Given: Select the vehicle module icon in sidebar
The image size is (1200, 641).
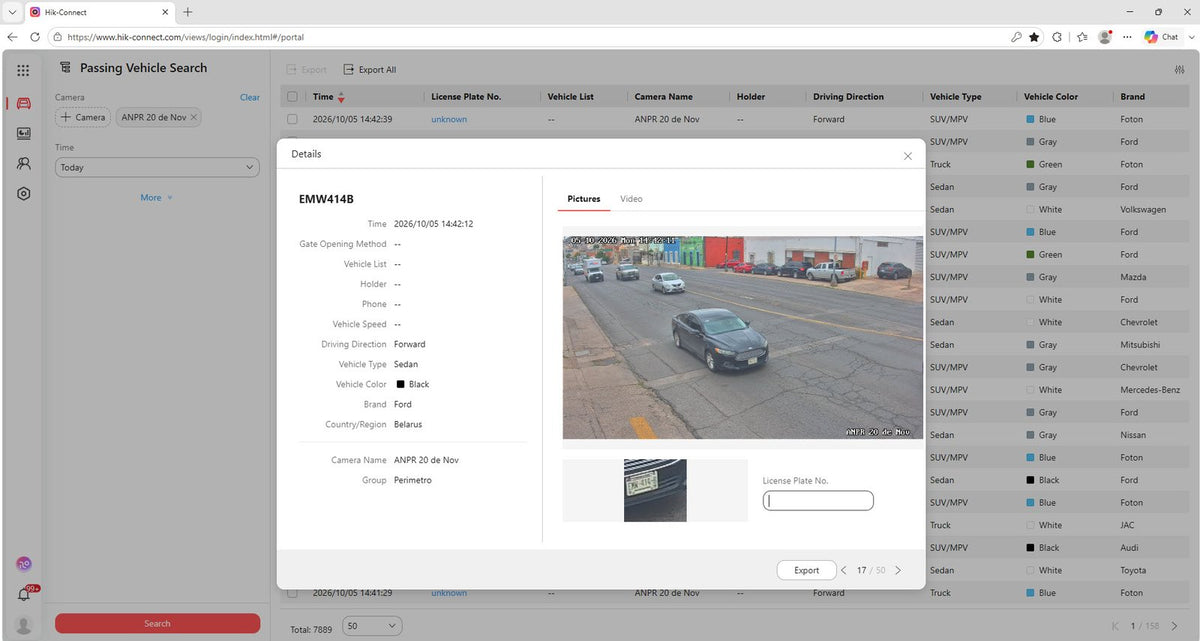Looking at the screenshot, I should pos(23,103).
